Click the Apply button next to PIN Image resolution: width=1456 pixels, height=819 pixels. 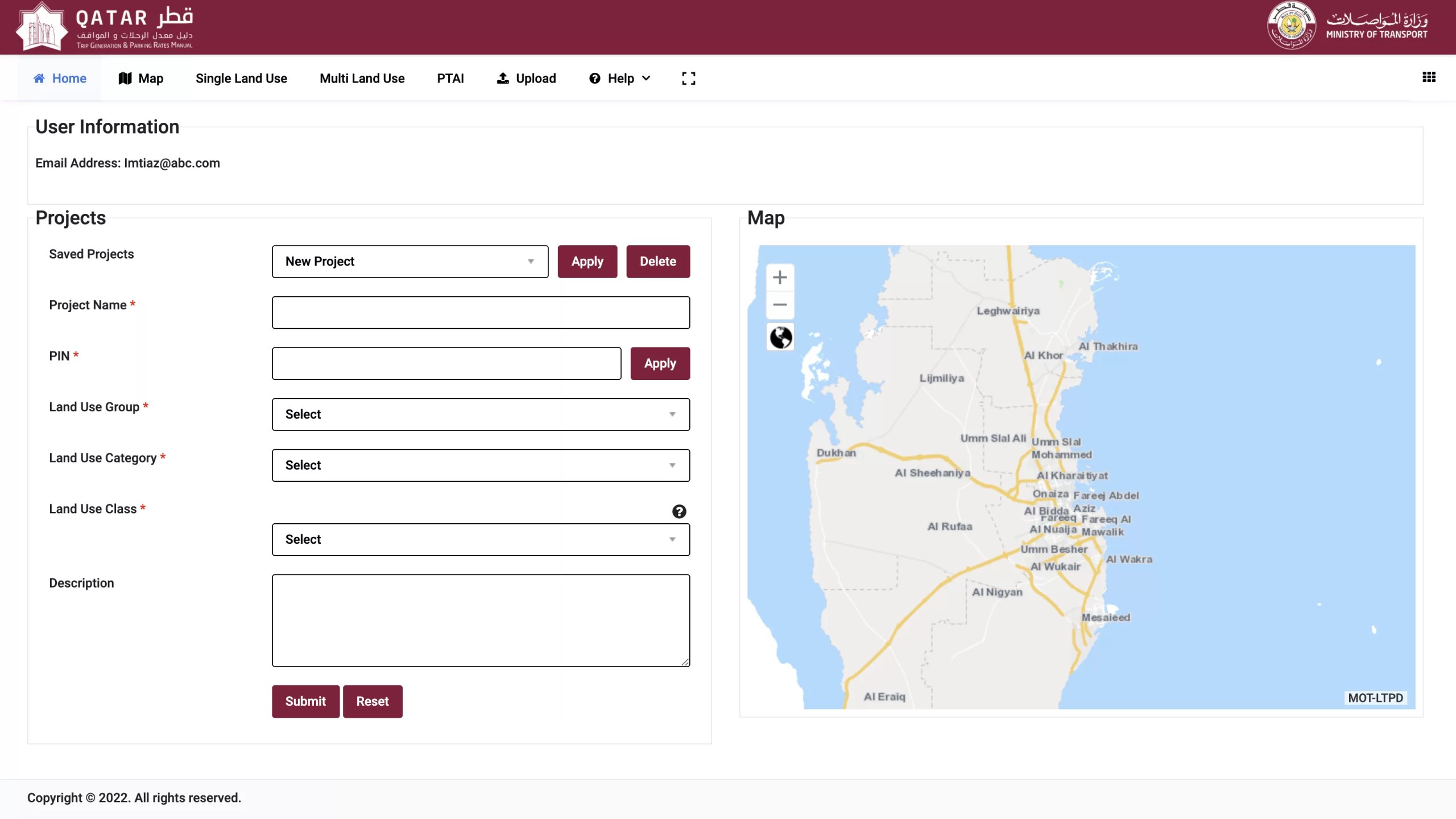[660, 363]
